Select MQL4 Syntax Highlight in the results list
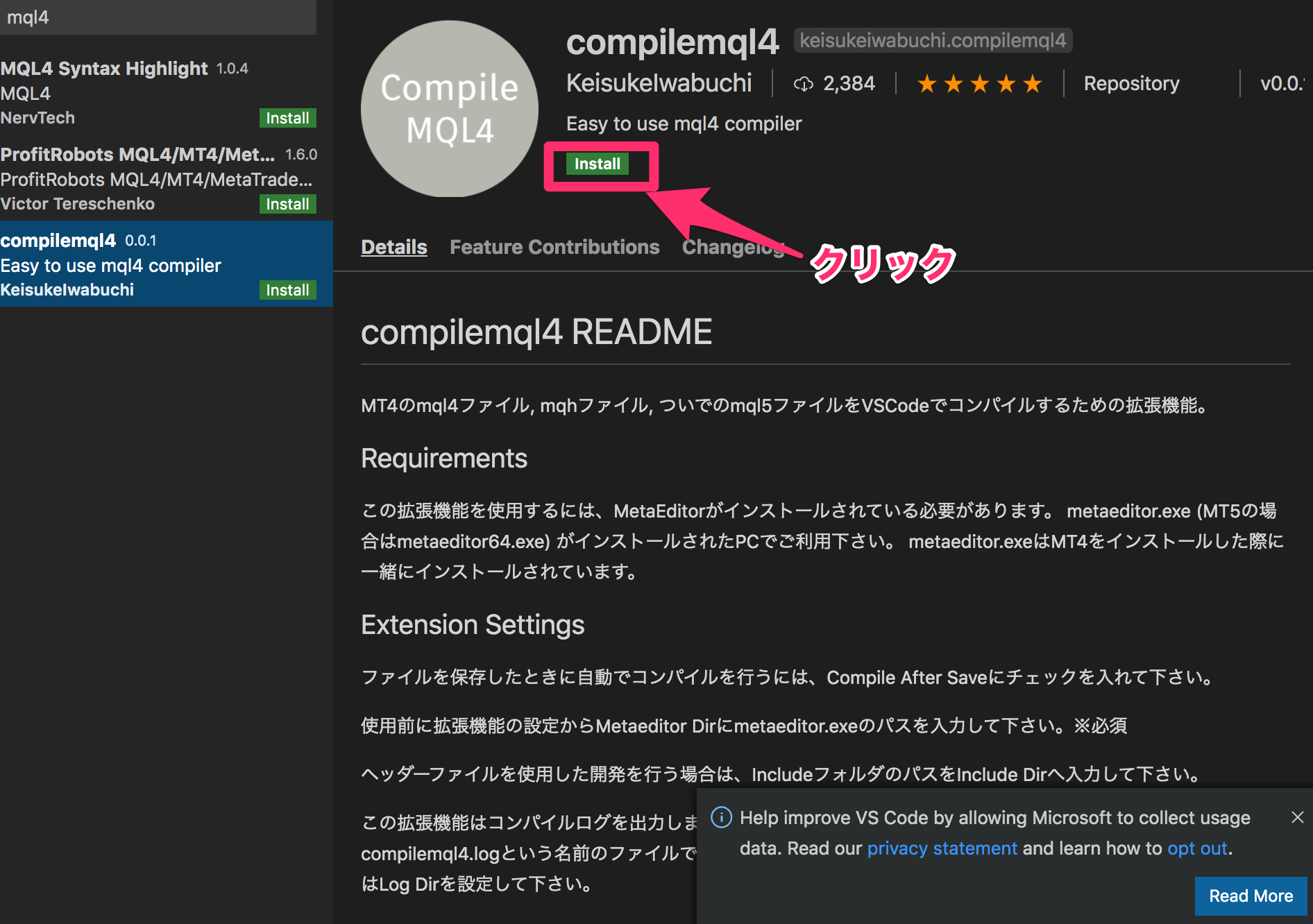Image resolution: width=1313 pixels, height=924 pixels. (104, 68)
